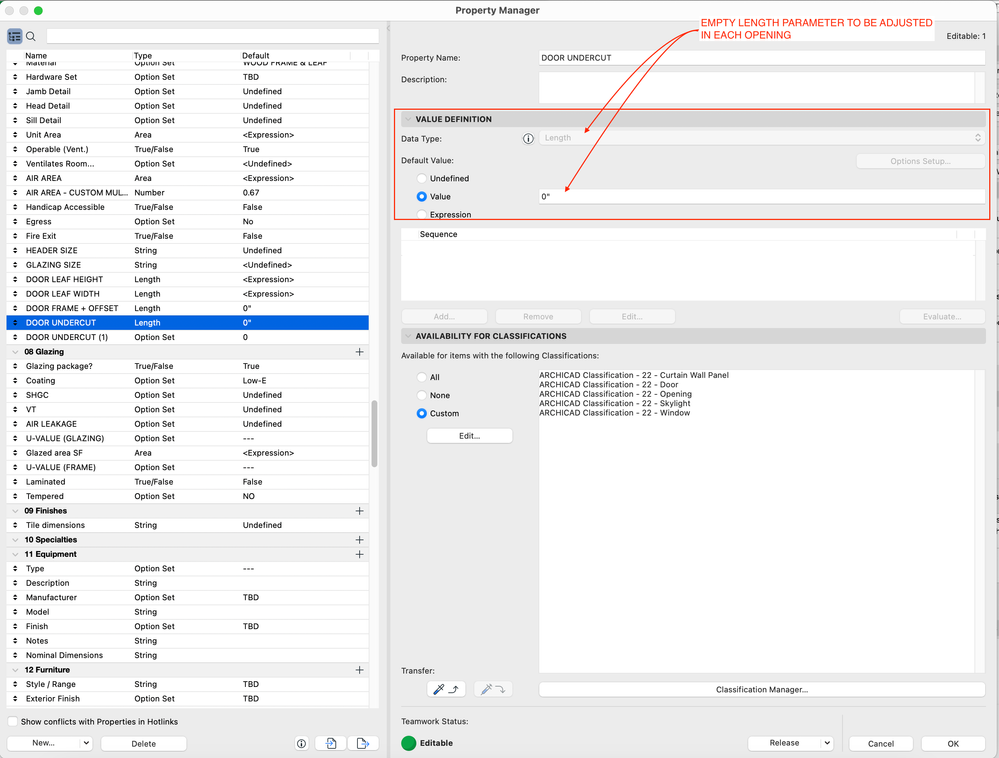Viewport: 999px width, 758px height.
Task: Click the property search input field
Action: [213, 36]
